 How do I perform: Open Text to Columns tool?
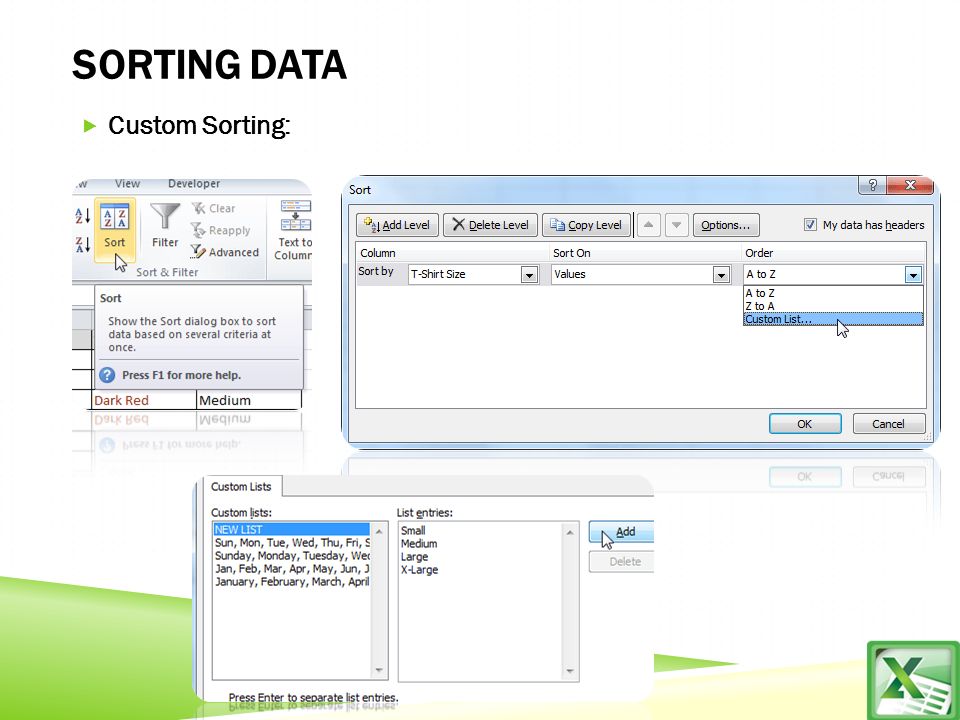click(x=295, y=230)
